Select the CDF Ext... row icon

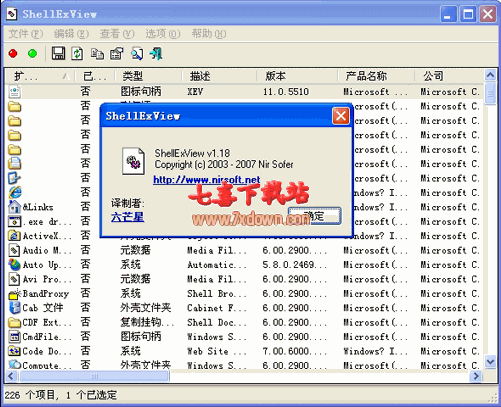pyautogui.click(x=14, y=322)
